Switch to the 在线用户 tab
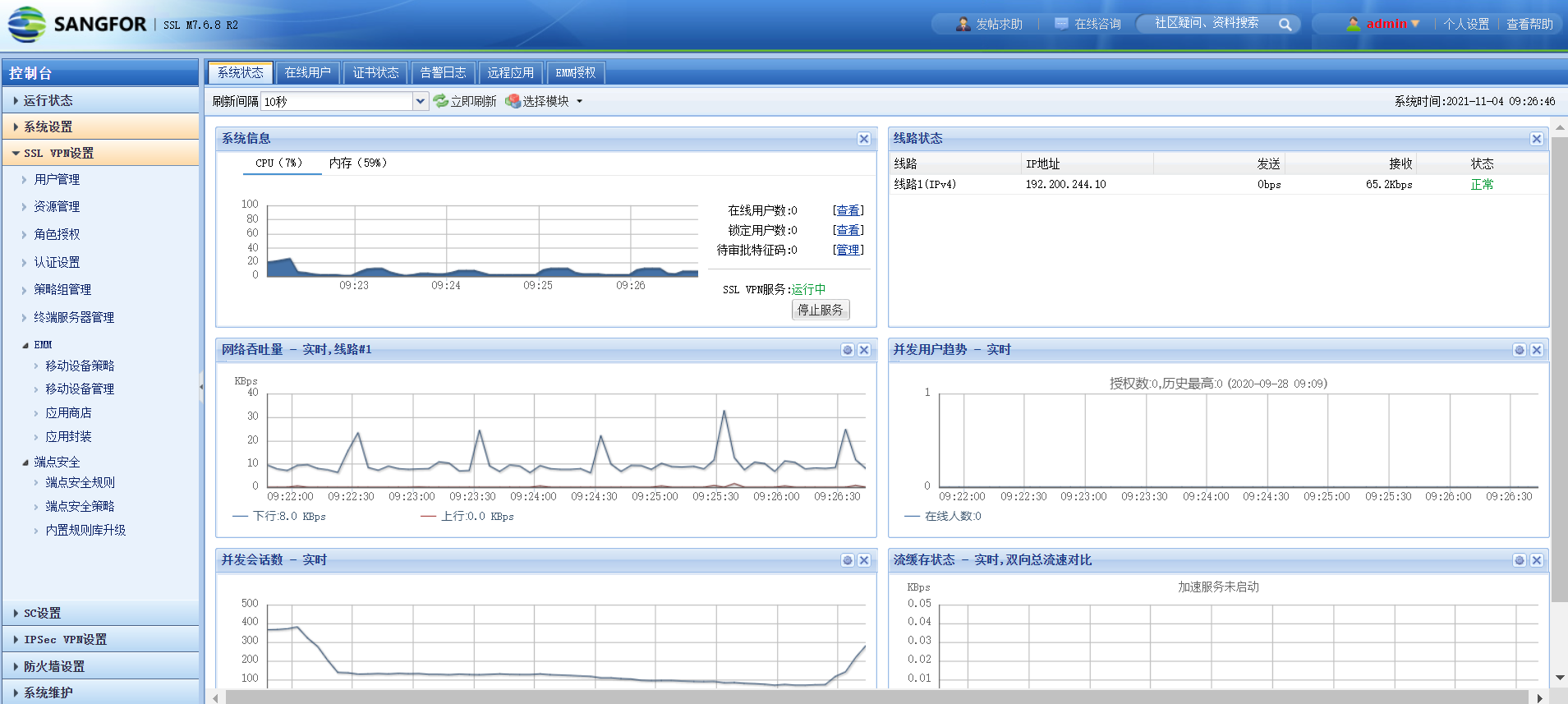Screen dimensions: 1568x704 click(x=308, y=73)
